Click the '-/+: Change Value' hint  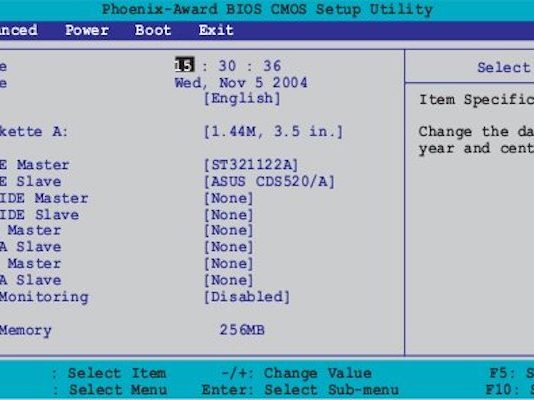pyautogui.click(x=296, y=373)
